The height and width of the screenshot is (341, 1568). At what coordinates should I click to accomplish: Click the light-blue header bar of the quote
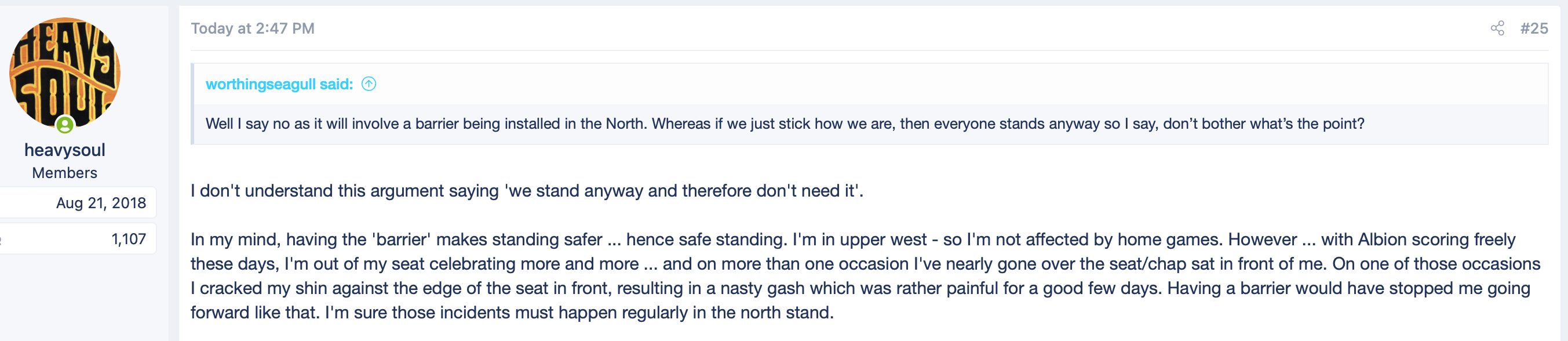tap(870, 84)
